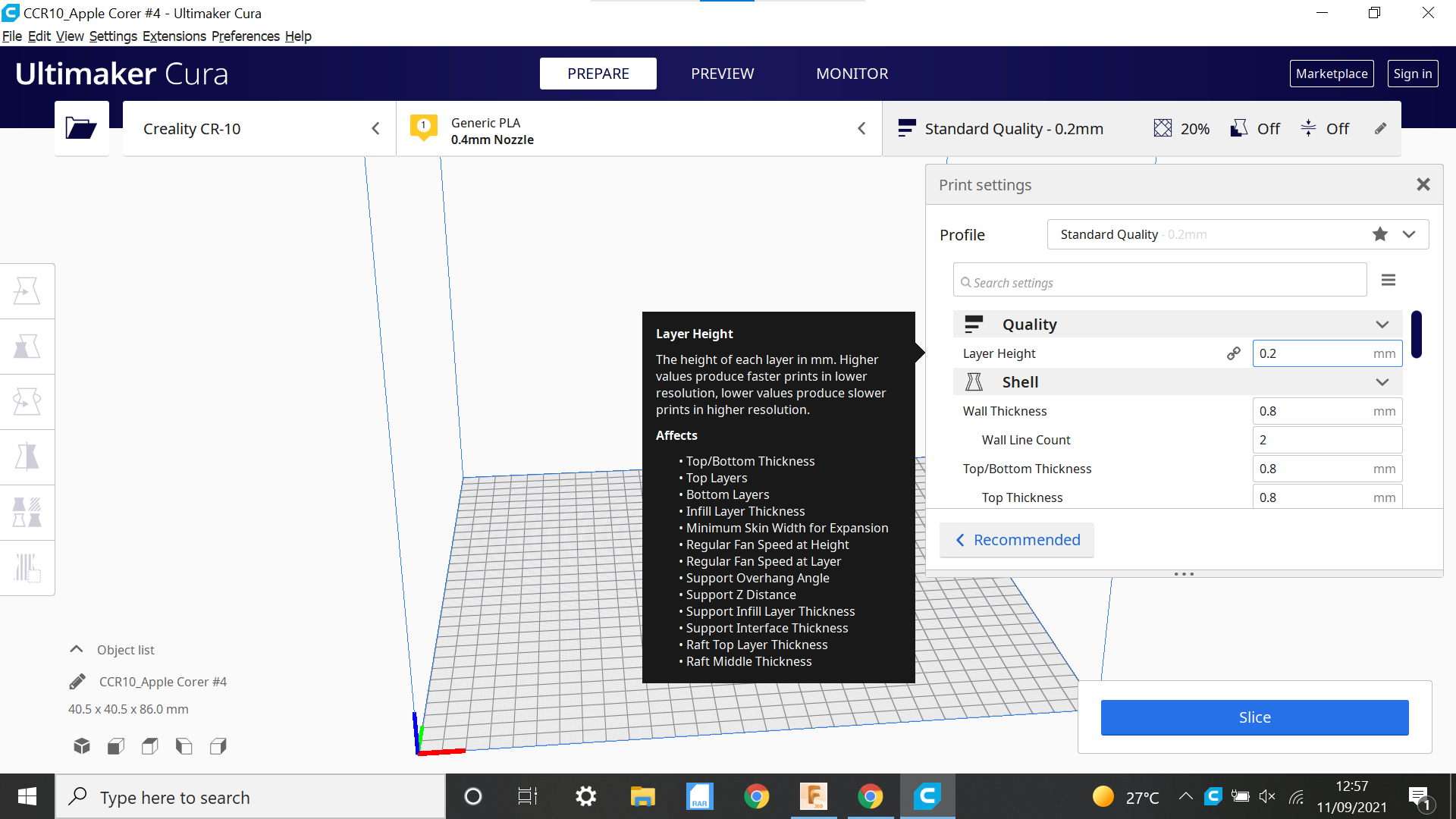Click the Top/Bottom Thickness input field

click(1327, 469)
